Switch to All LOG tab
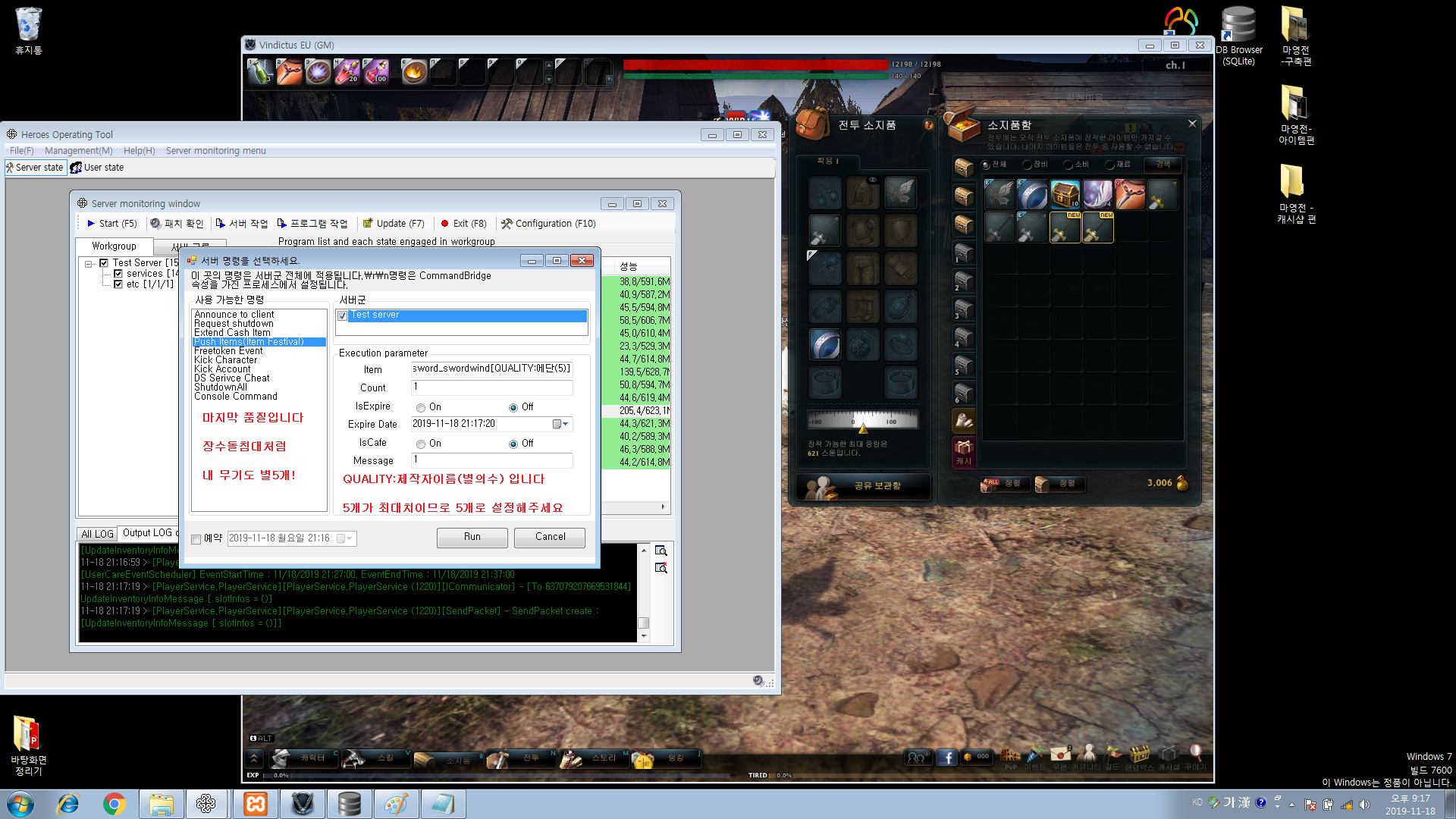 (97, 534)
